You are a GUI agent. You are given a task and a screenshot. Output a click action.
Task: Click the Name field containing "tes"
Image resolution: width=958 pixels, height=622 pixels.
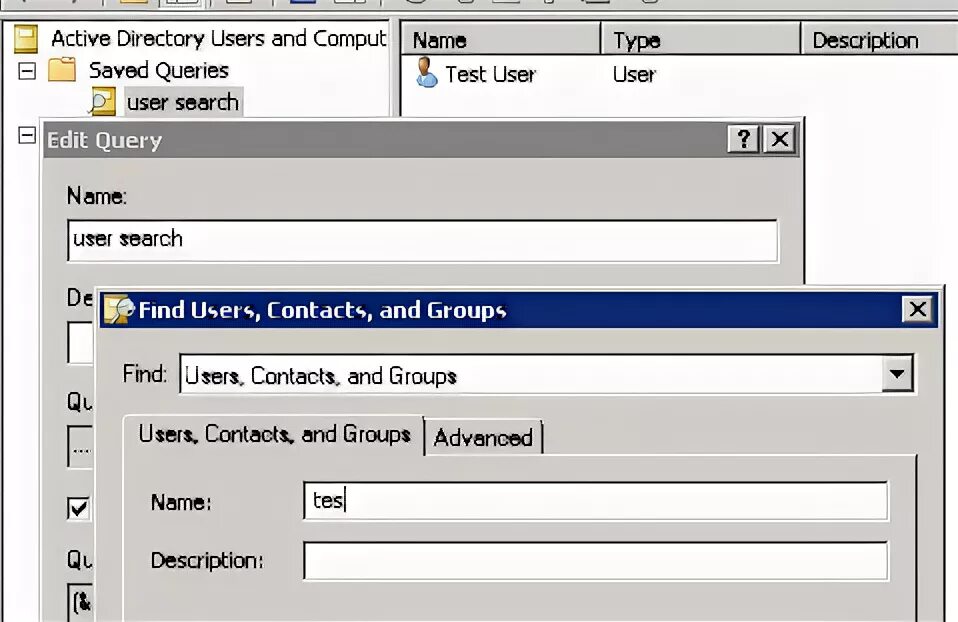click(596, 501)
